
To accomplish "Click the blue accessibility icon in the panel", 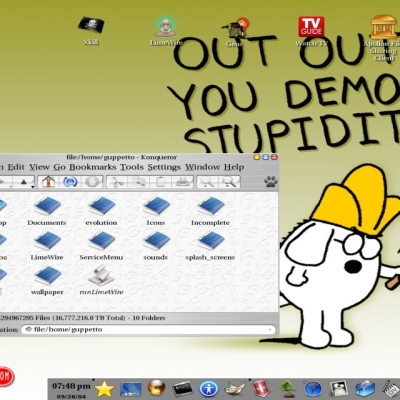I will pyautogui.click(x=209, y=389).
